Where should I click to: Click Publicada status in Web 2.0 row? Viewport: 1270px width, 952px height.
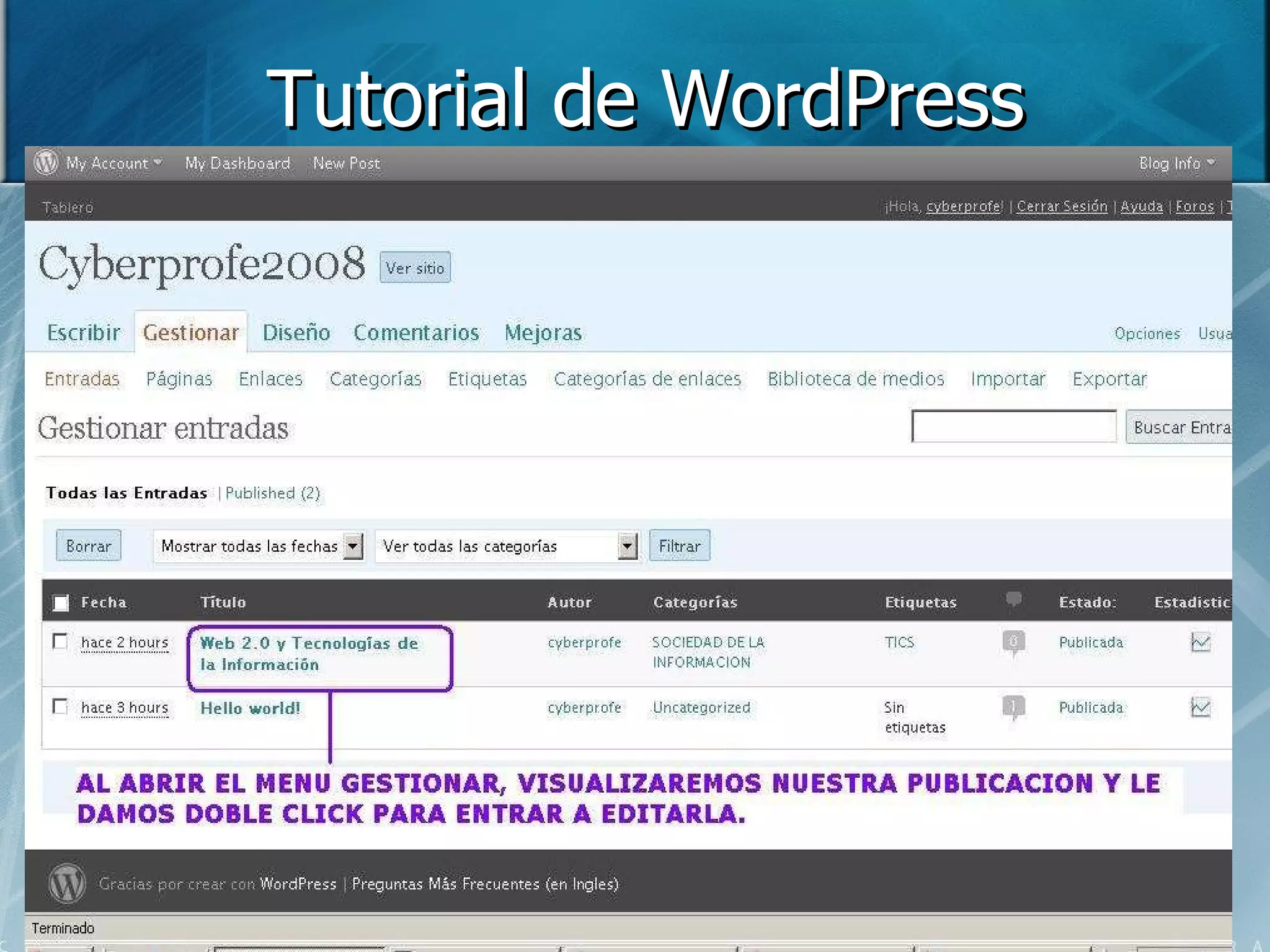(1091, 643)
